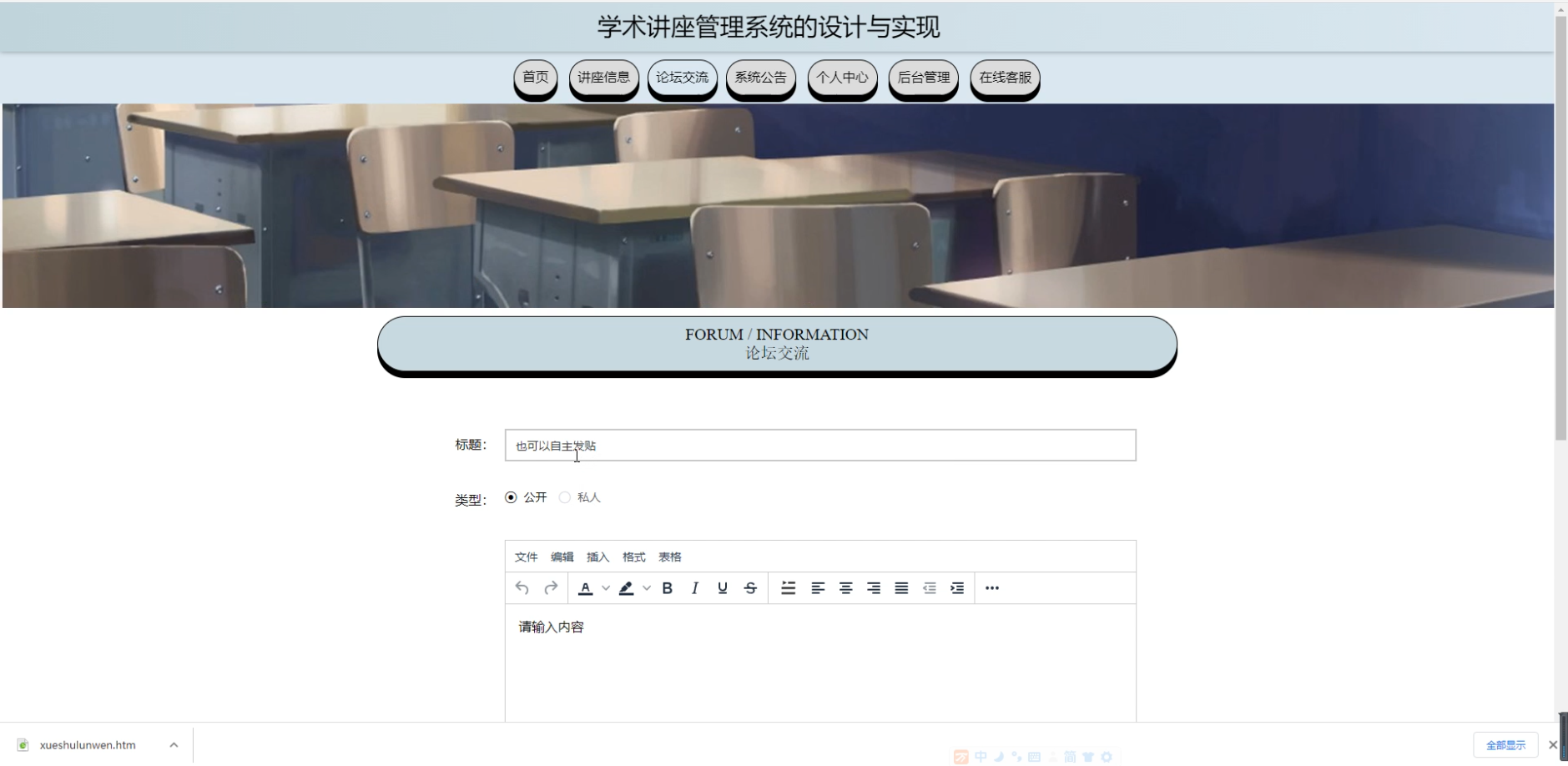Toggle bold formatting

pyautogui.click(x=667, y=588)
